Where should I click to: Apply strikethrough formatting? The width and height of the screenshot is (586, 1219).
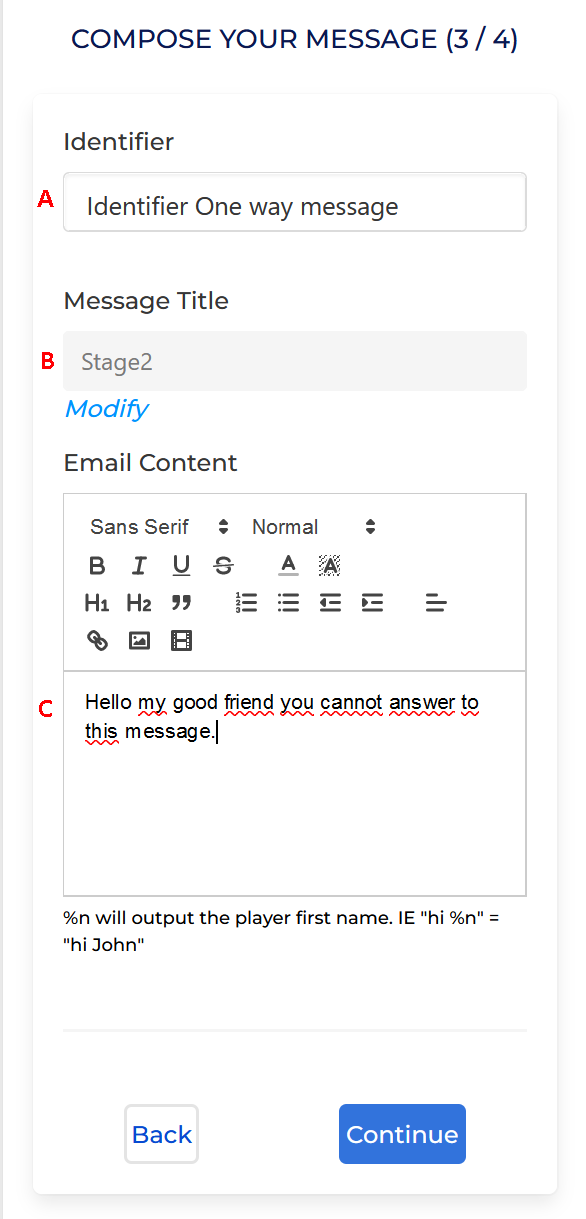(x=223, y=566)
